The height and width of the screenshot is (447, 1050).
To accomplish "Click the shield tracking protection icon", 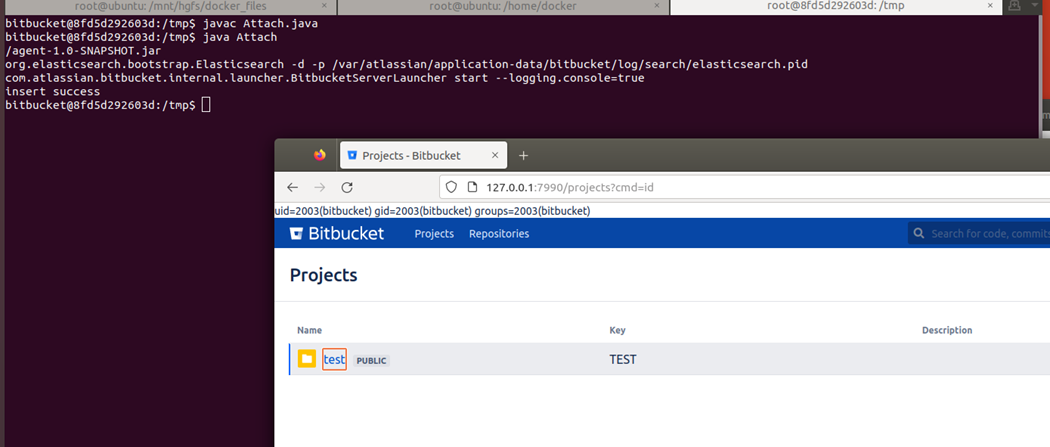I will coord(451,187).
